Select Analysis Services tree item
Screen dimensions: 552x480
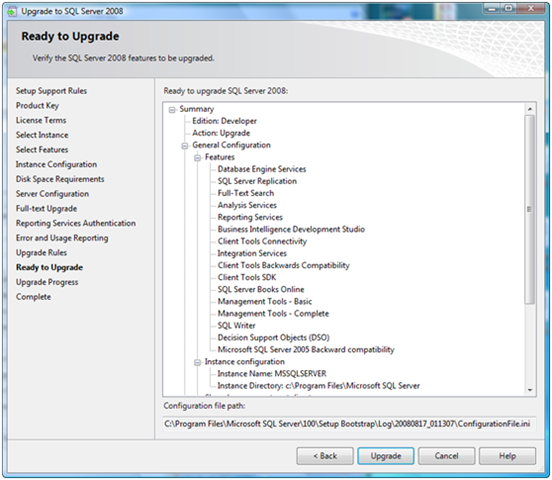(247, 205)
